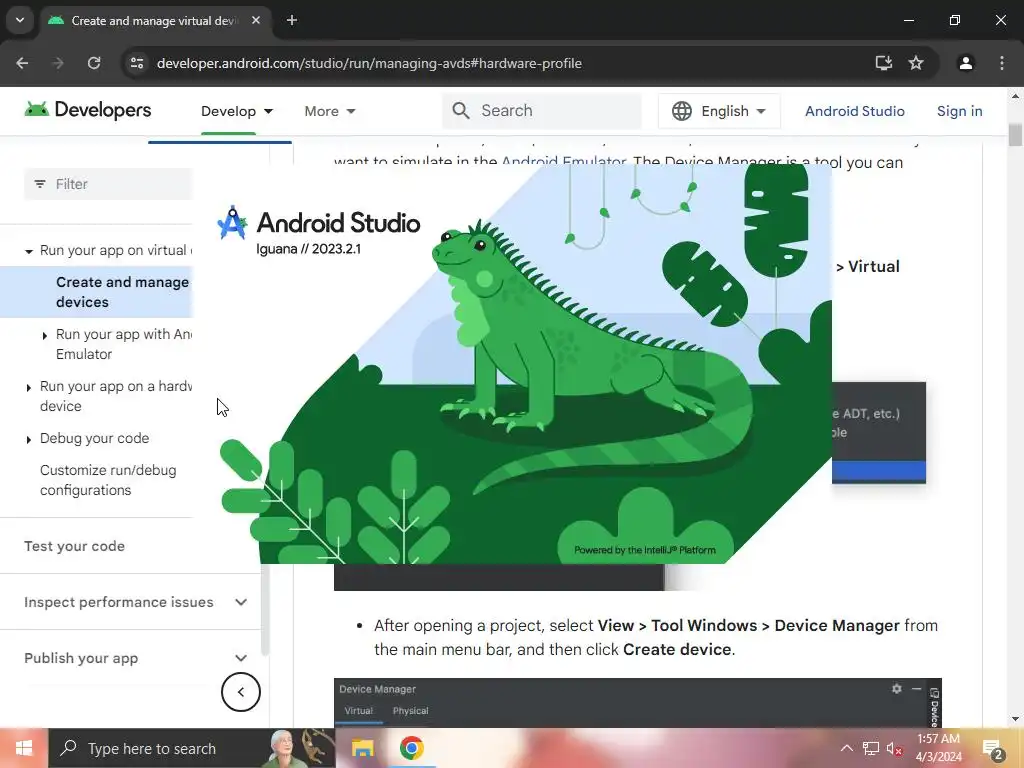Expand the 'Debug your code' tree item
Viewport: 1024px width, 768px height.
click(x=29, y=440)
